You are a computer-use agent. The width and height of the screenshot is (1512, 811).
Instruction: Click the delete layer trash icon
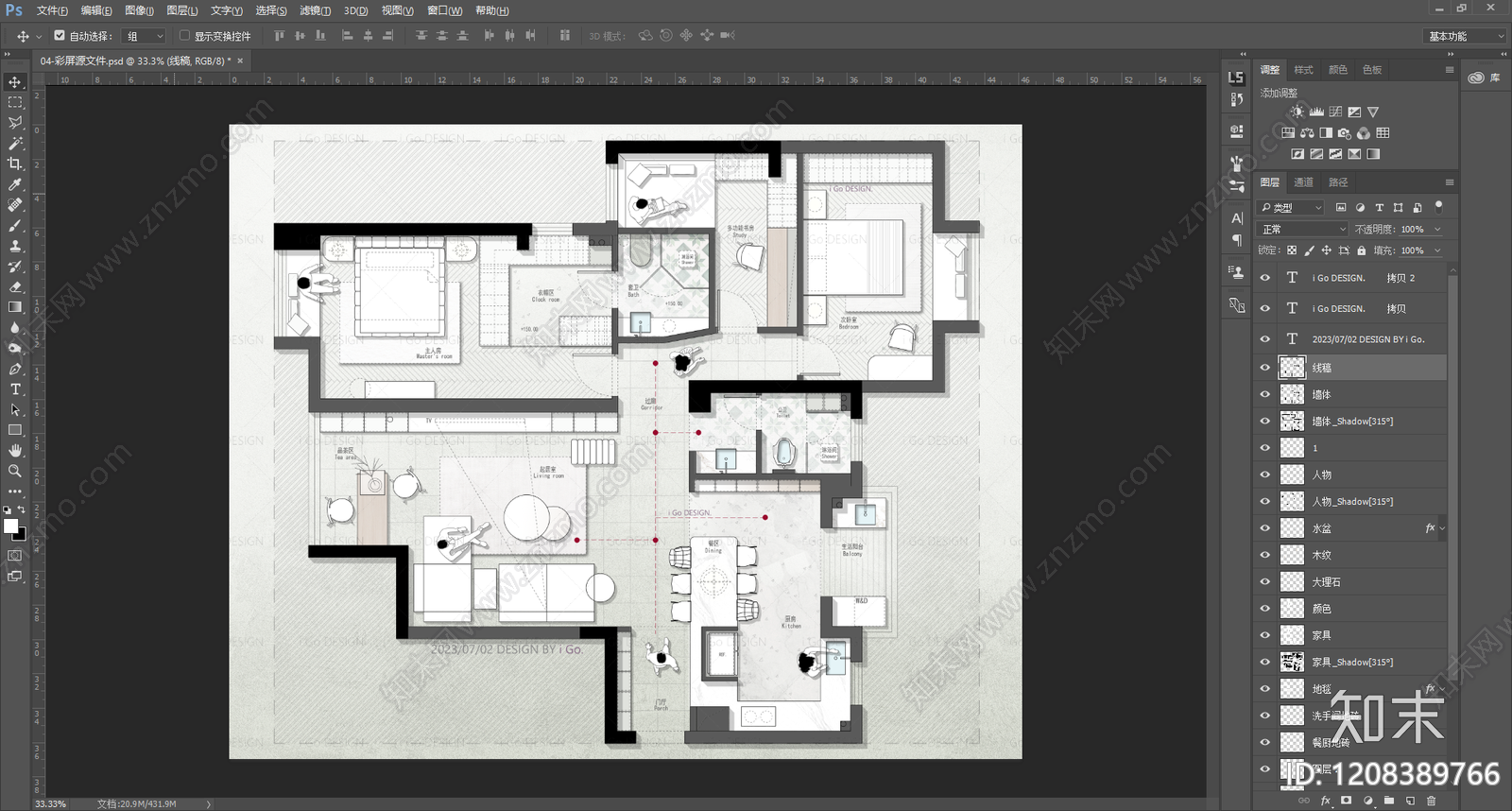point(1431,801)
